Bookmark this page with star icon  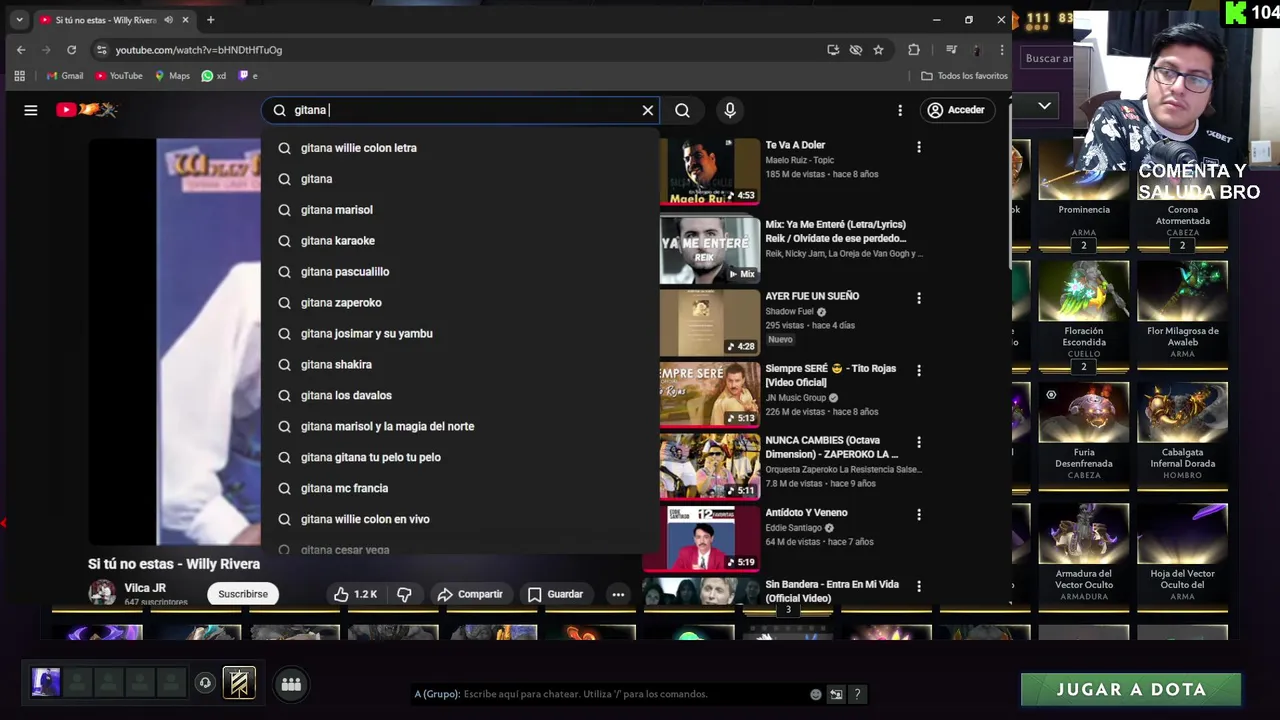[878, 50]
